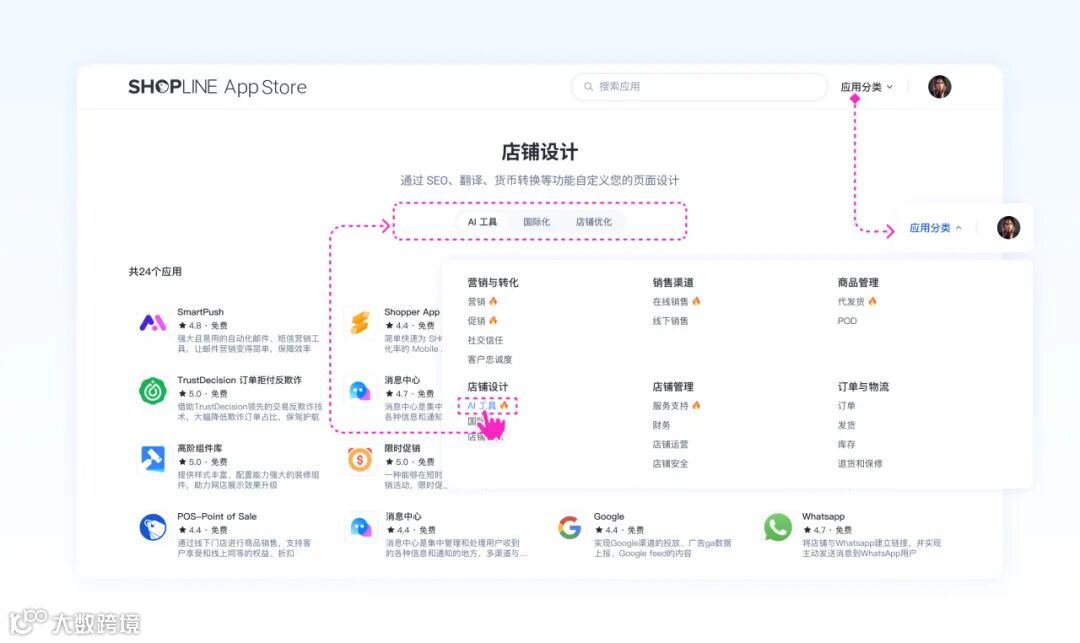Click the 共24个应用 count text

click(155, 271)
